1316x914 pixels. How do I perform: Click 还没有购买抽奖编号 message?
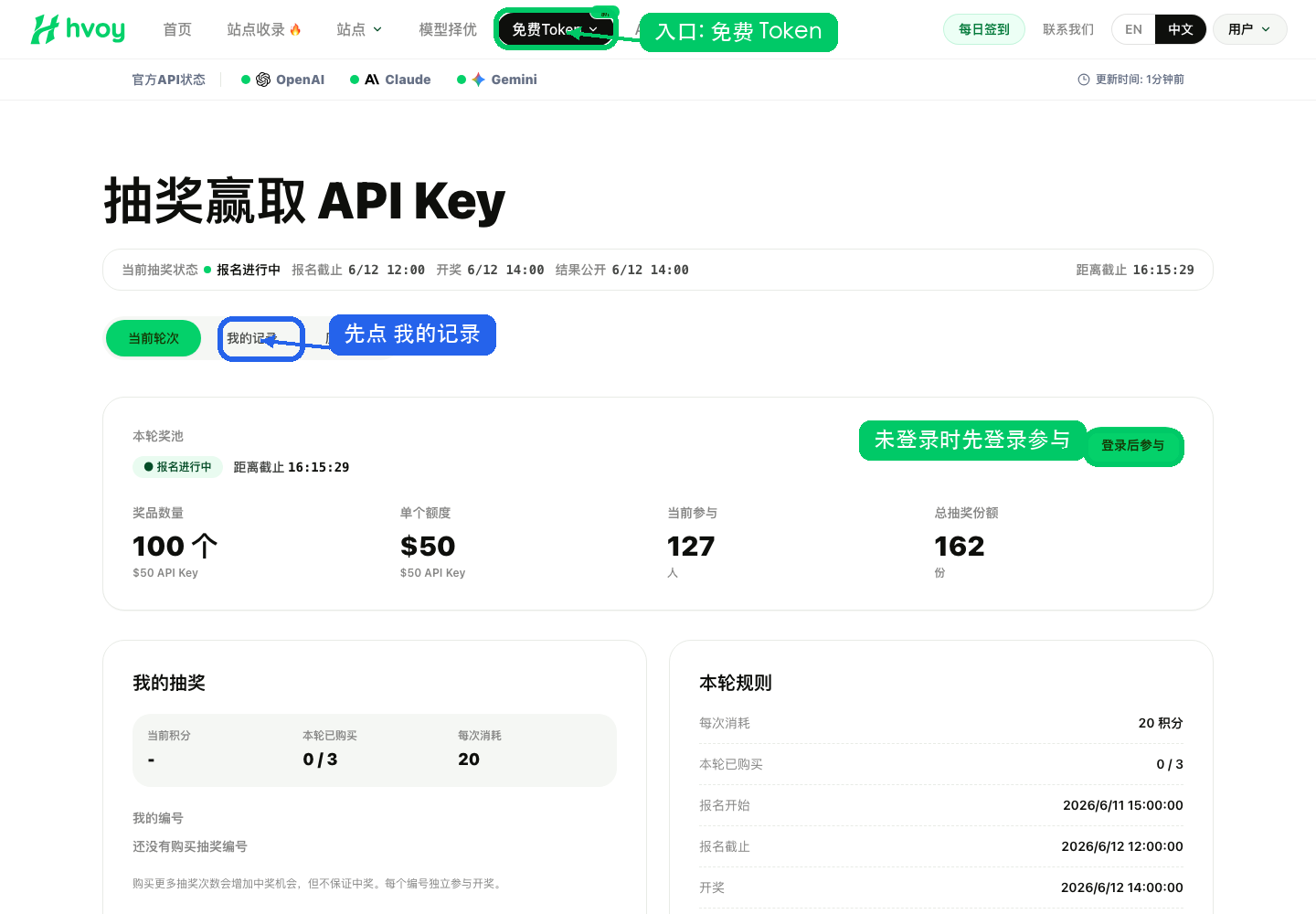(x=190, y=846)
